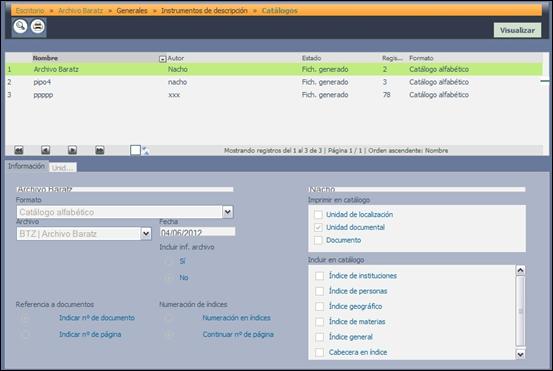Image resolution: width=553 pixels, height=371 pixels.
Task: Open Generales breadcrumb link
Action: coord(132,11)
